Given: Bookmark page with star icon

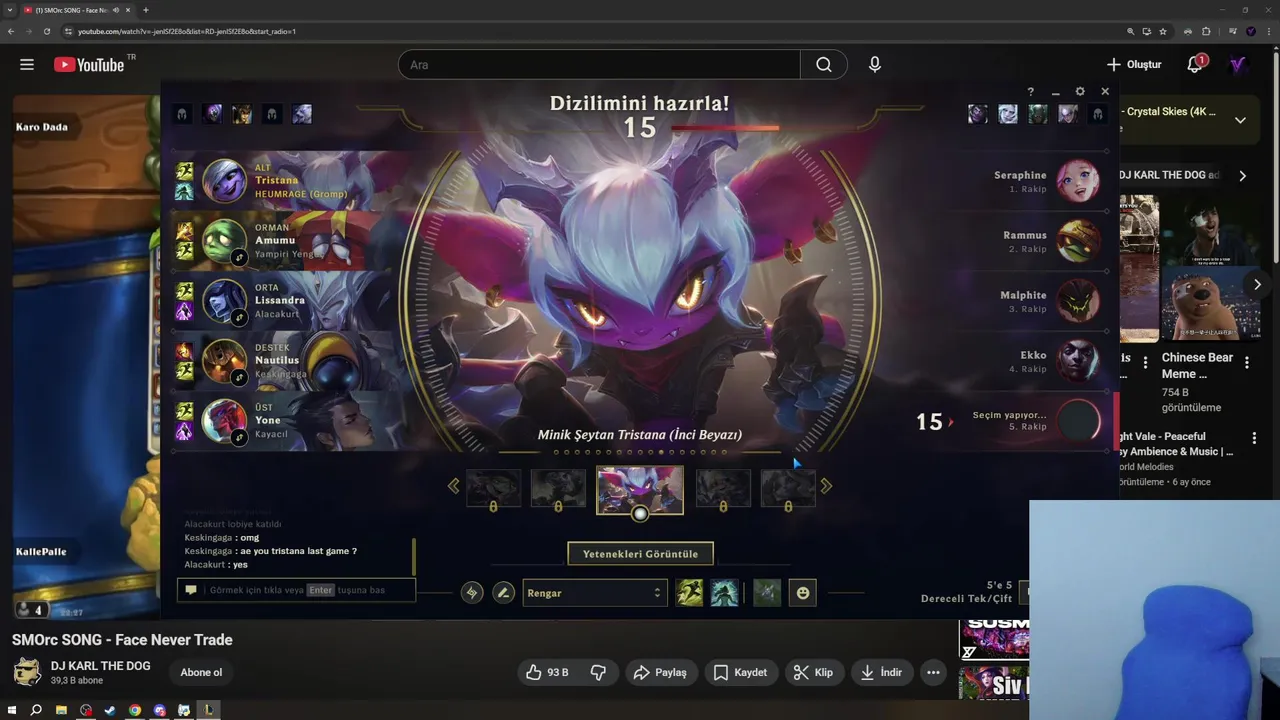Looking at the screenshot, I should tap(1163, 31).
